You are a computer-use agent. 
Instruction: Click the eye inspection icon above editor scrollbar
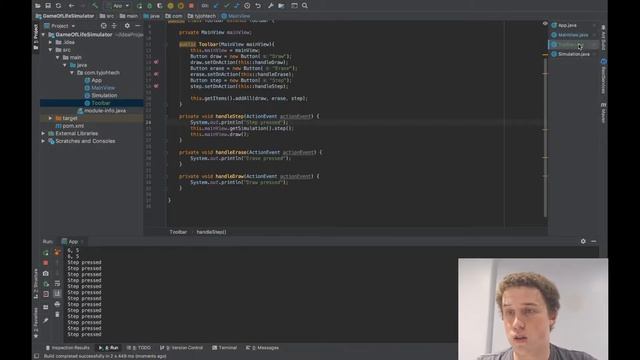click(545, 24)
